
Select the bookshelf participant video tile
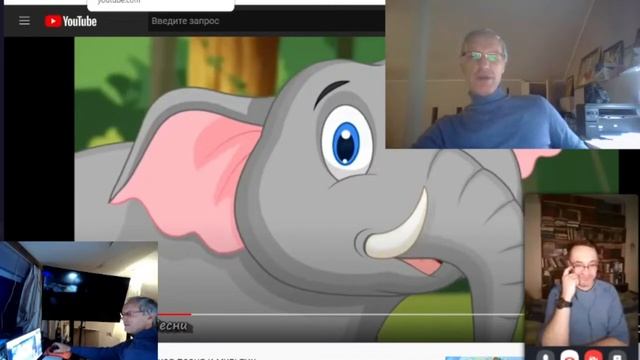(581, 270)
